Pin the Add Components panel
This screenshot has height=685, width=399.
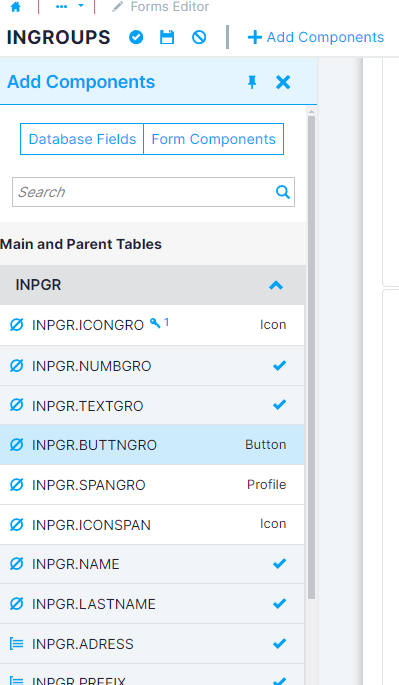pos(252,82)
